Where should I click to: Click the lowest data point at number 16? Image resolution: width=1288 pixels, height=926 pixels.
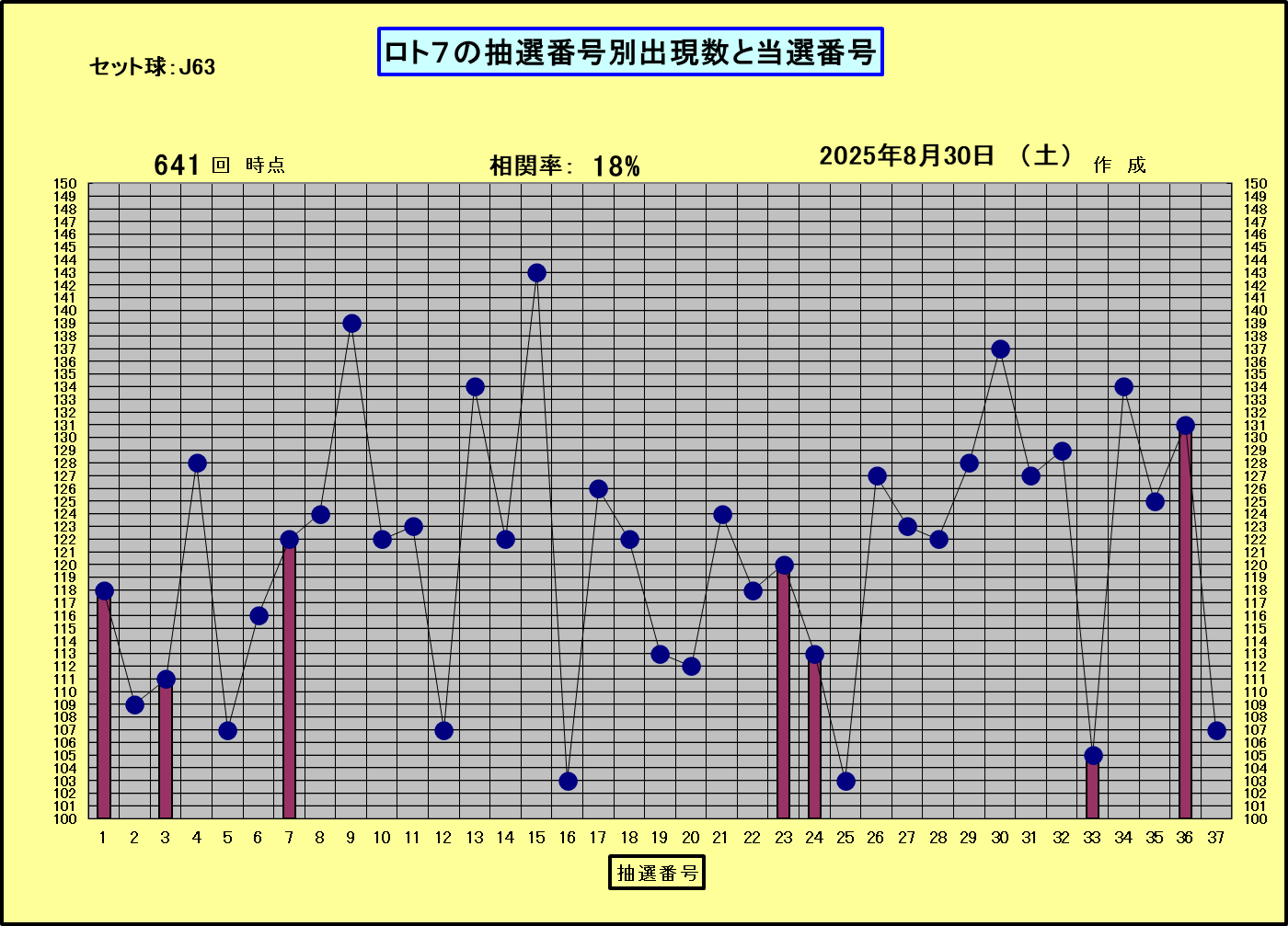pos(568,781)
